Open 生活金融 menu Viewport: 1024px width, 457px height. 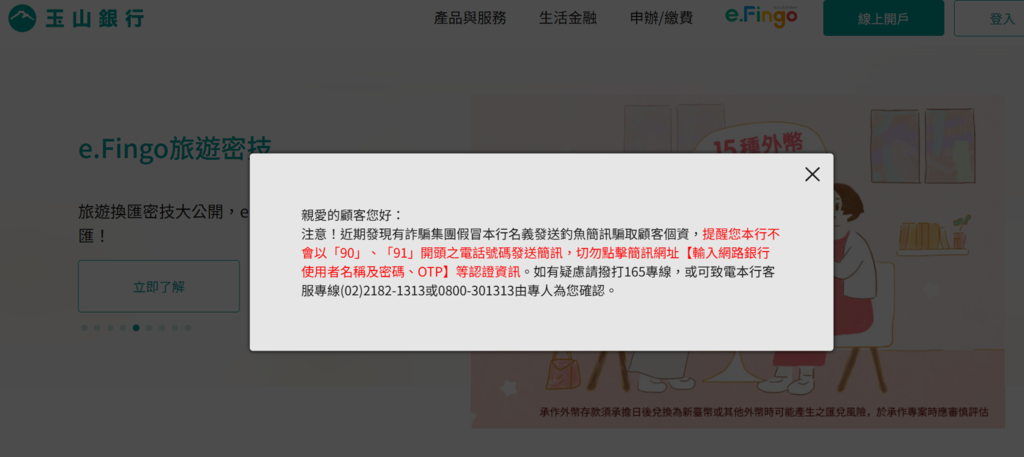[568, 18]
